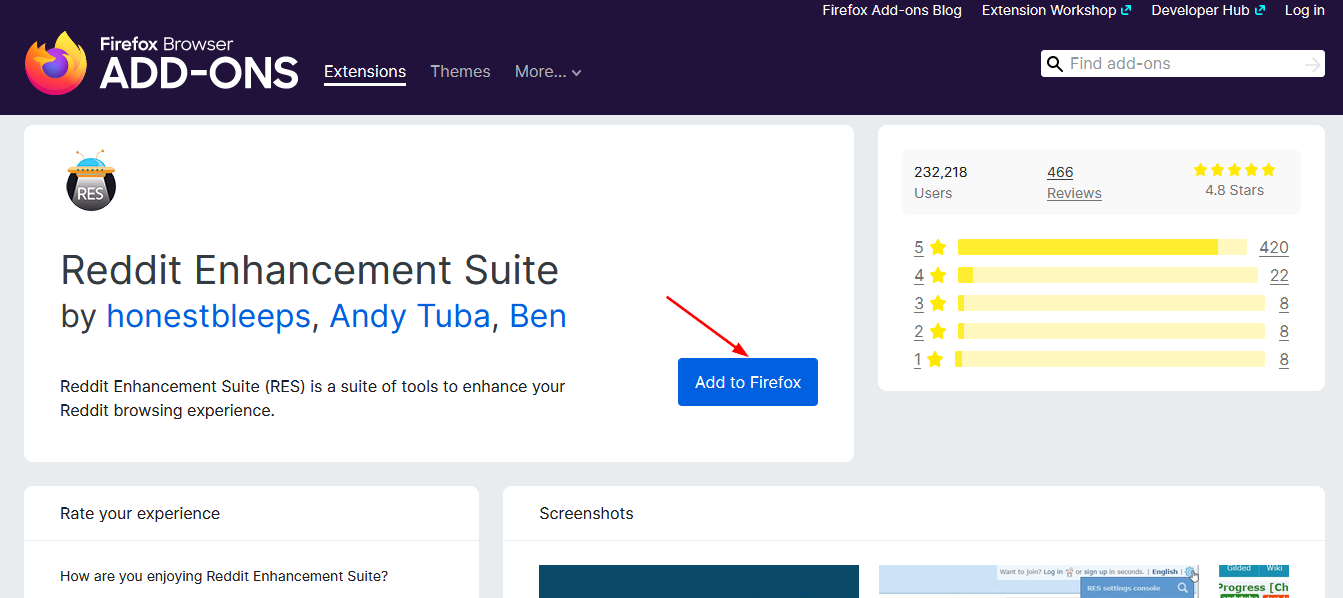Click the Log in link
Image resolution: width=1343 pixels, height=598 pixels.
[x=1305, y=10]
